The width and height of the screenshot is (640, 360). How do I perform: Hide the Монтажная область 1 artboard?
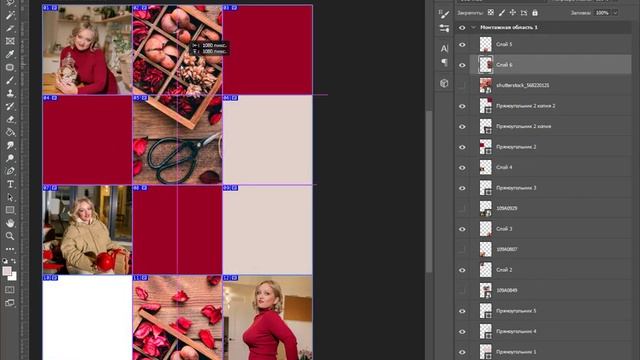point(462,27)
